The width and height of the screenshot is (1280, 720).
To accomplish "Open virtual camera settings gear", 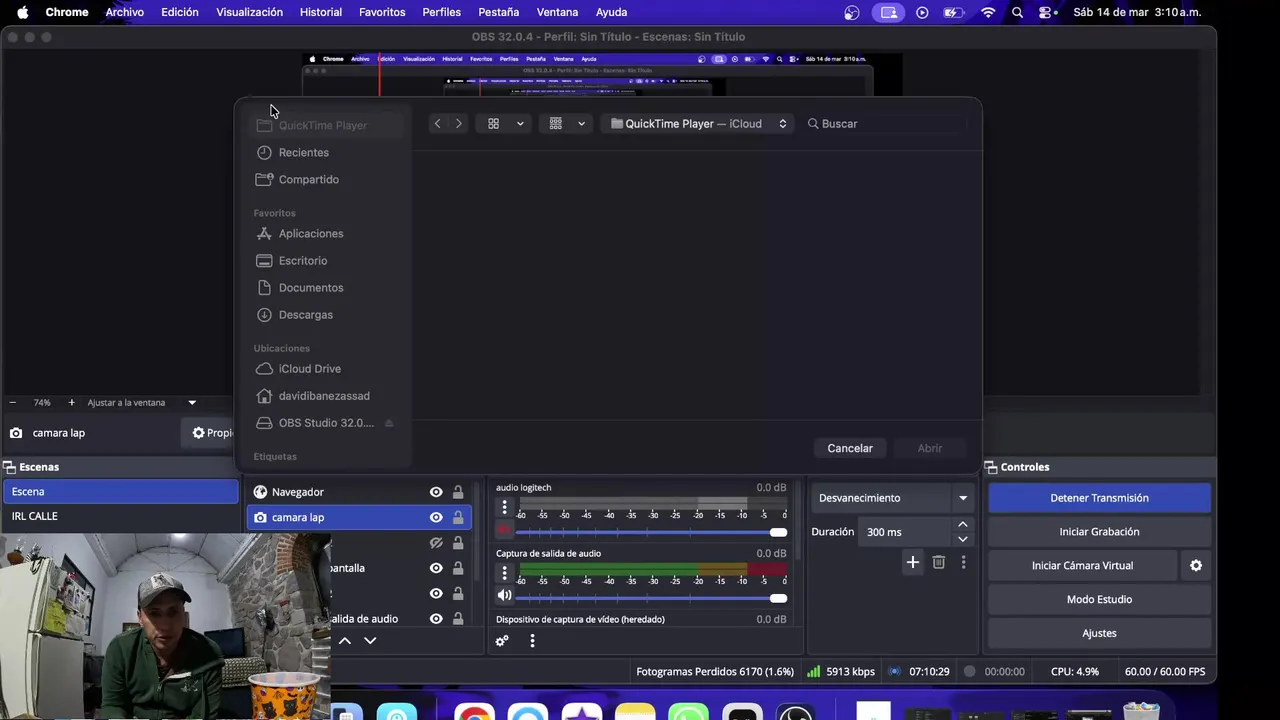I will (x=1196, y=565).
